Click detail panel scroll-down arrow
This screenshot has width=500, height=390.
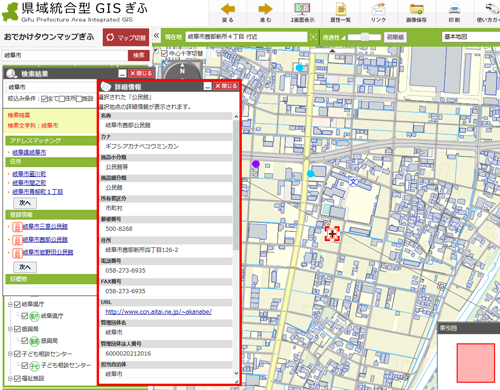(236, 373)
